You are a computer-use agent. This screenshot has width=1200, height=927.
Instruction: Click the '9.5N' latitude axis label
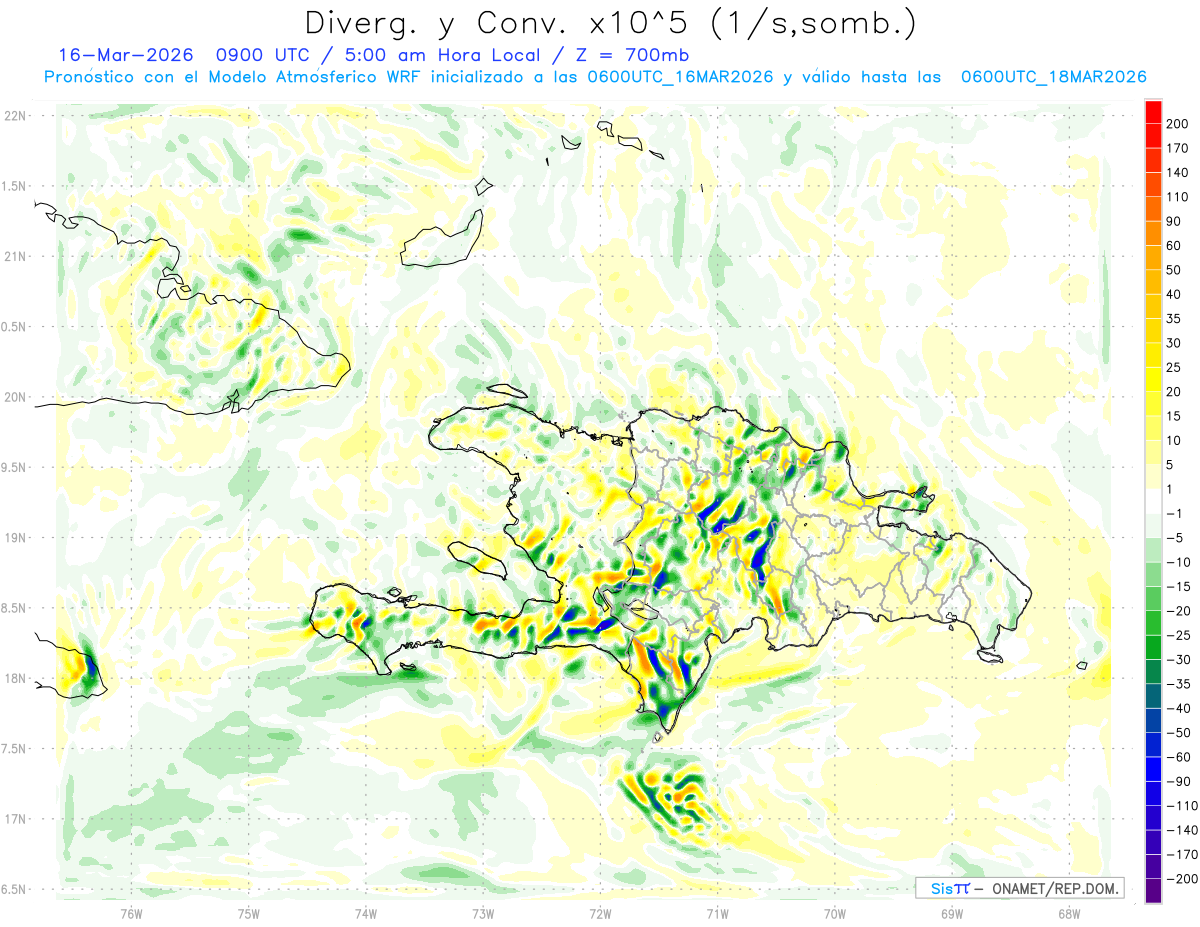(x=14, y=467)
